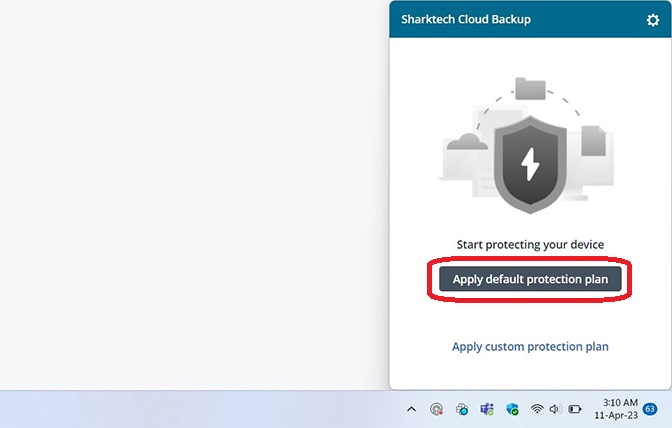Expand hidden tray icons chevron

(x=411, y=409)
